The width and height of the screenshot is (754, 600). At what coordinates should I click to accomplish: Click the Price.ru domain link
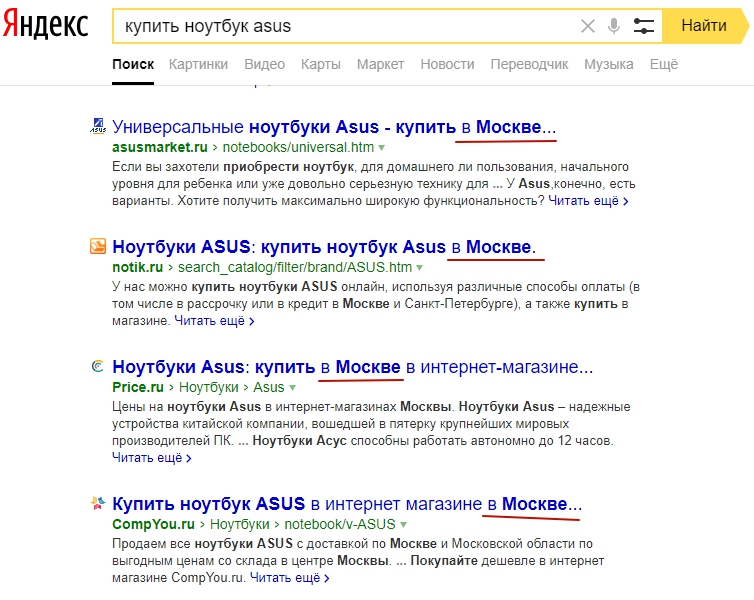[x=138, y=387]
